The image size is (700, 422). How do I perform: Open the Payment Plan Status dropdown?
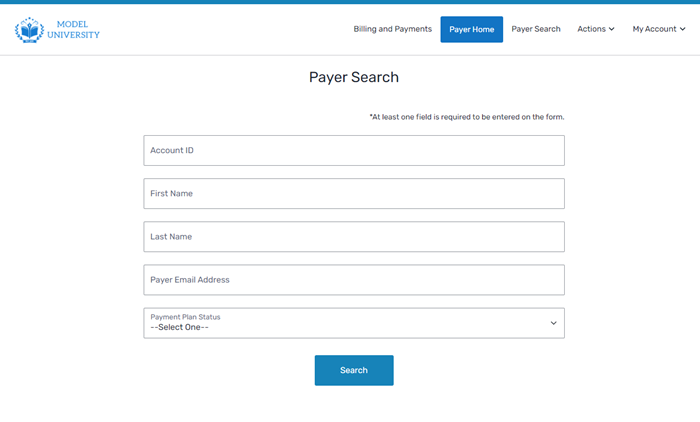pyautogui.click(x=354, y=323)
